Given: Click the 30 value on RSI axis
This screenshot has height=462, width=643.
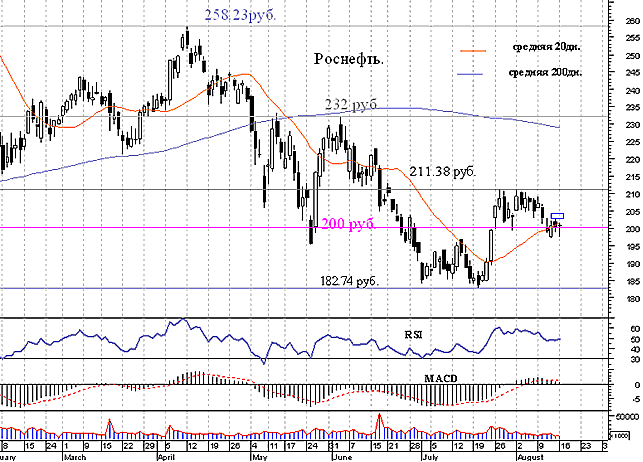Looking at the screenshot, I should [635, 360].
